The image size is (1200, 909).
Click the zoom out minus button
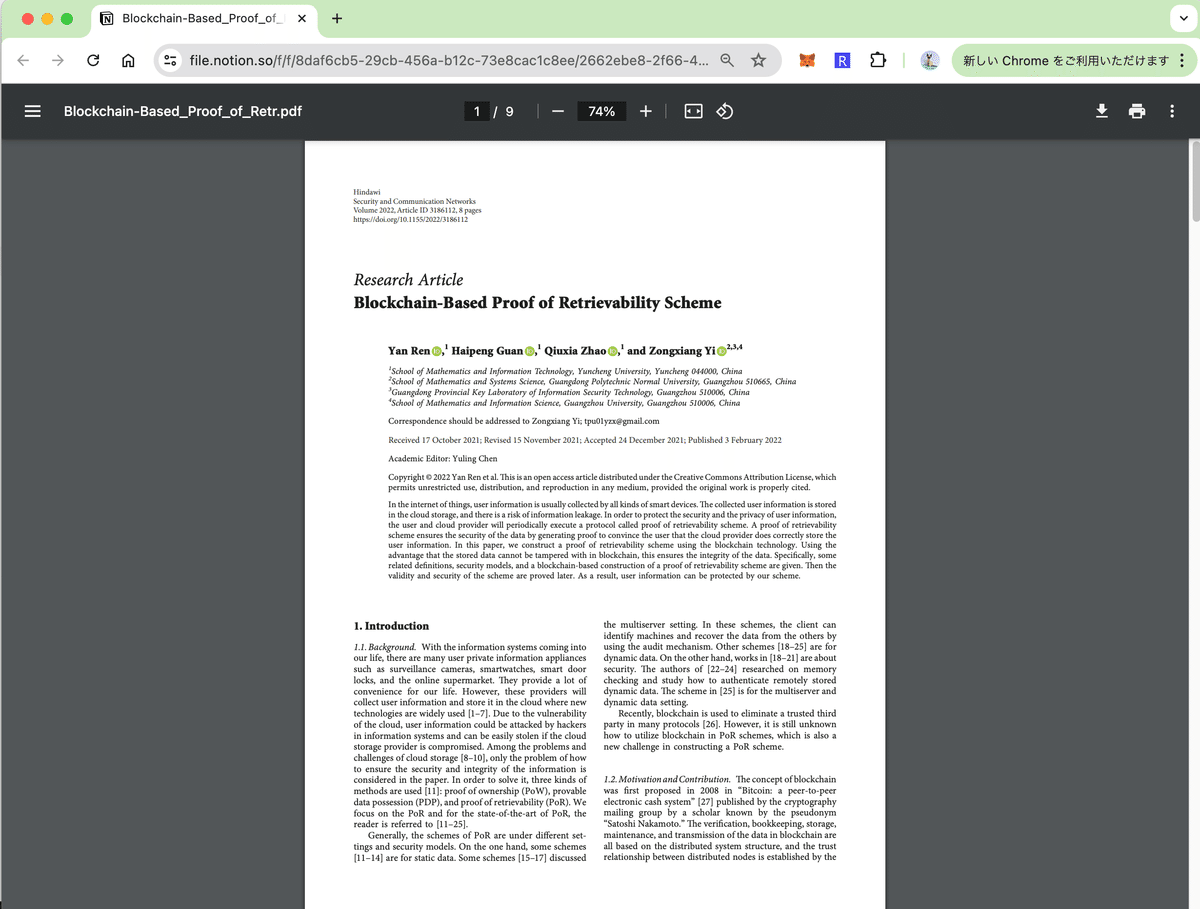(558, 111)
